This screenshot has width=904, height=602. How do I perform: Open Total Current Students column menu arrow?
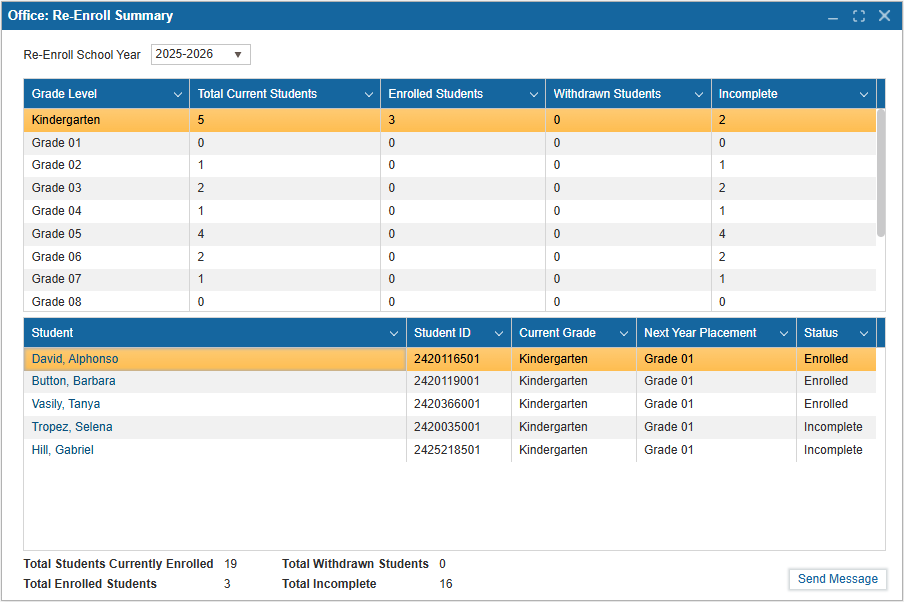click(368, 95)
